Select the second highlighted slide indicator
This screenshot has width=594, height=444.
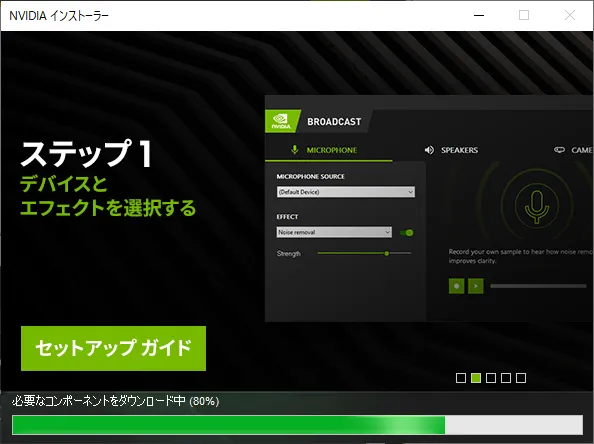[x=476, y=378]
